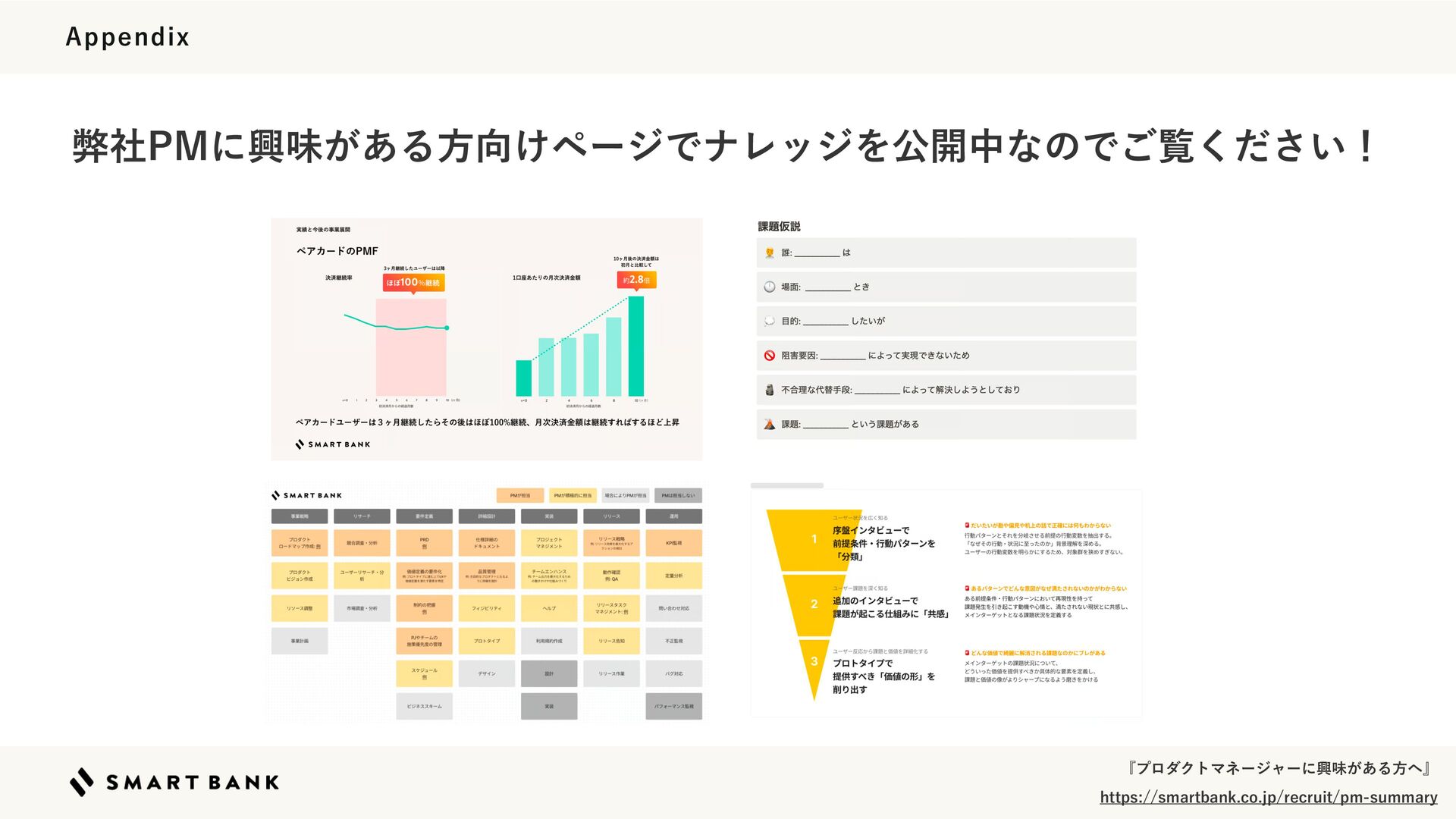The image size is (1456, 819).
Task: Click the dark gray PMは担当しない legend box
Action: click(x=677, y=495)
